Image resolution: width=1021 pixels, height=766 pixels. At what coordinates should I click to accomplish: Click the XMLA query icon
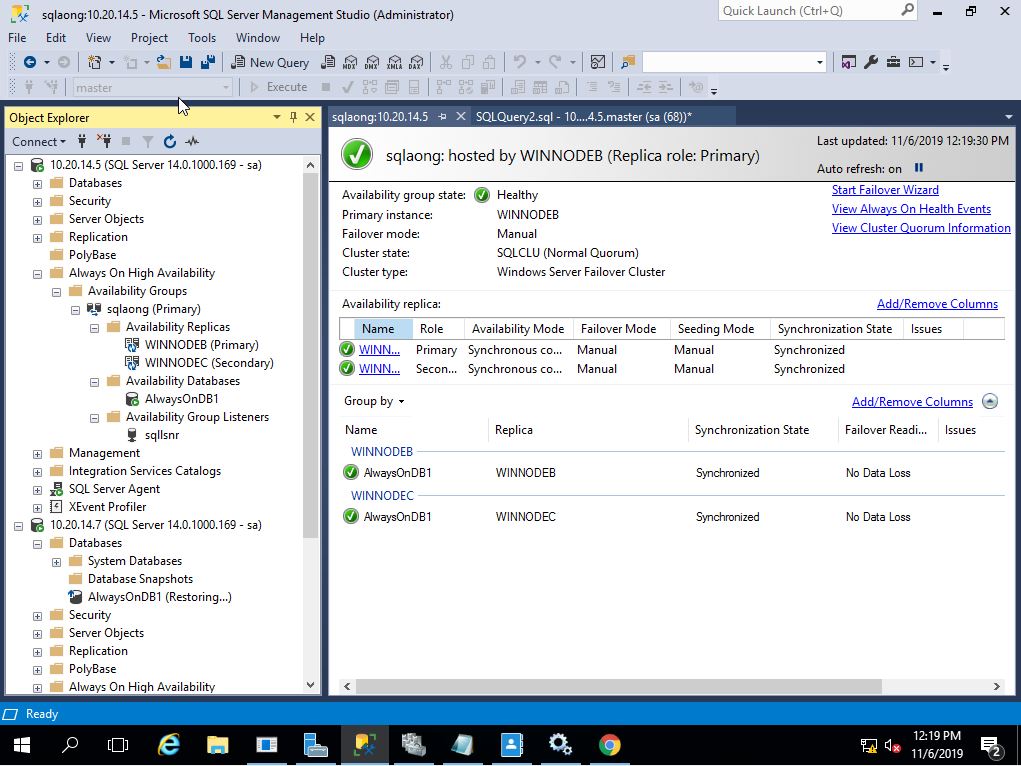pyautogui.click(x=394, y=62)
